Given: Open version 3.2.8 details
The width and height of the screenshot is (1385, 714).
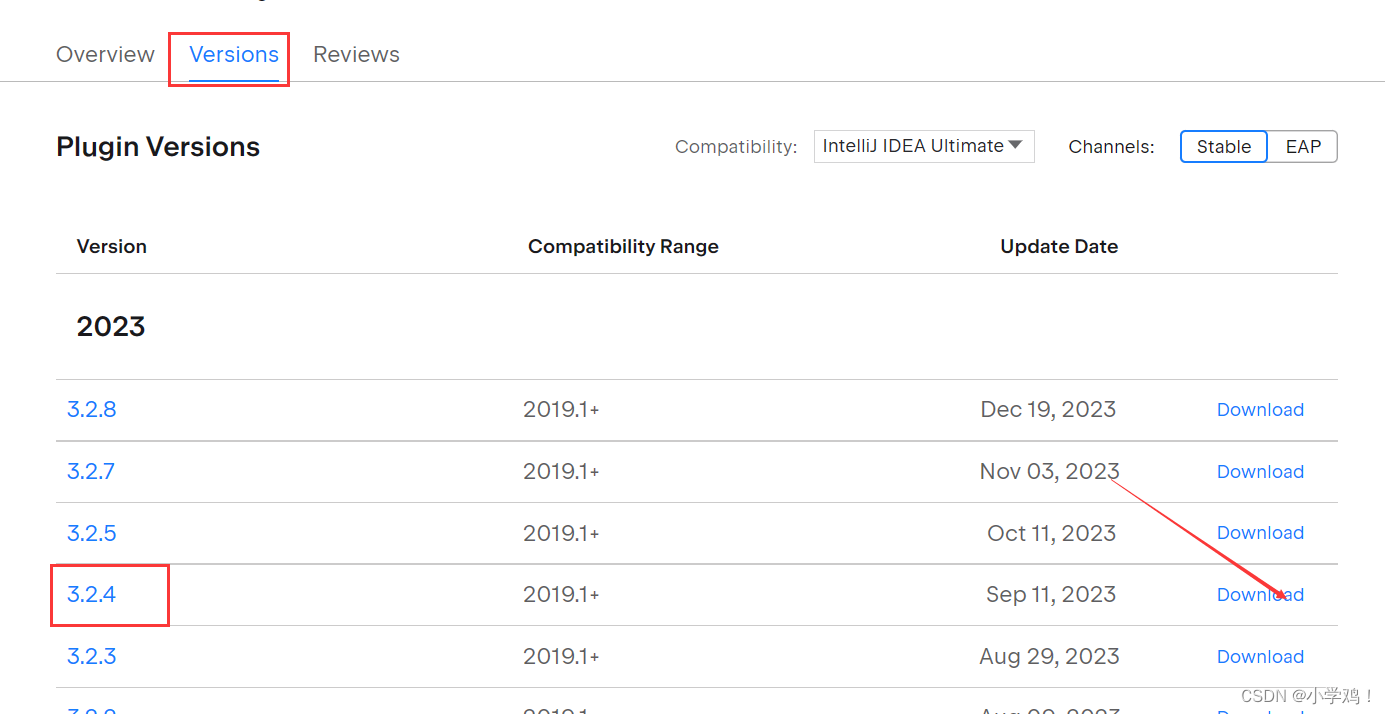Looking at the screenshot, I should tap(92, 409).
